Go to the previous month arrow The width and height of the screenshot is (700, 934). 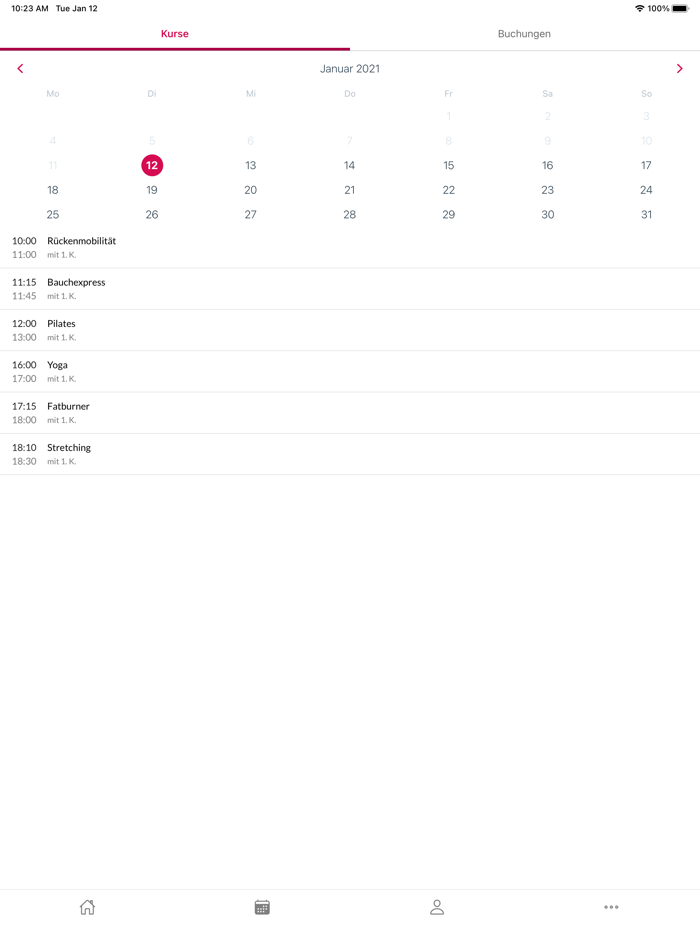coord(20,69)
